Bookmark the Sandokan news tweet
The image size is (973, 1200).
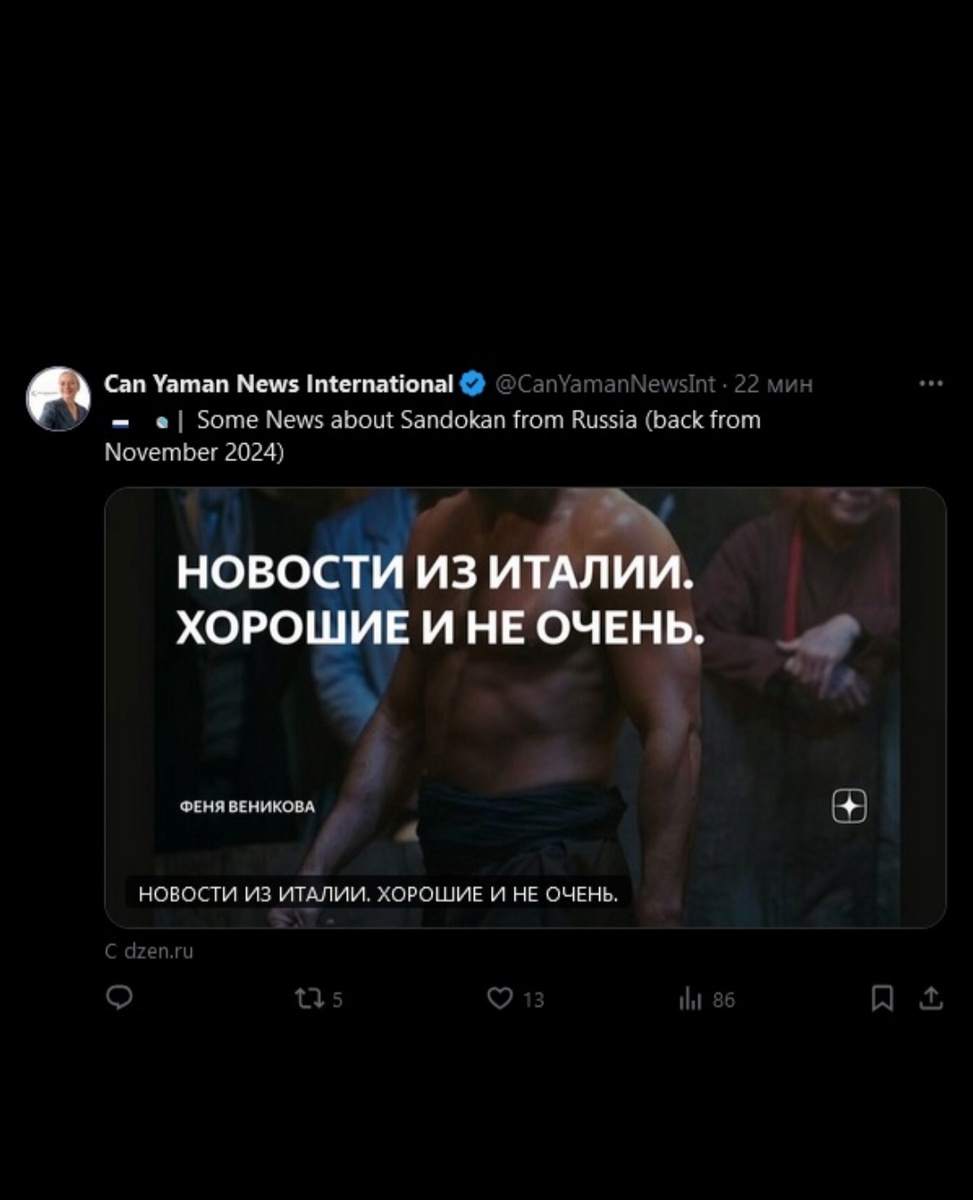tap(882, 998)
